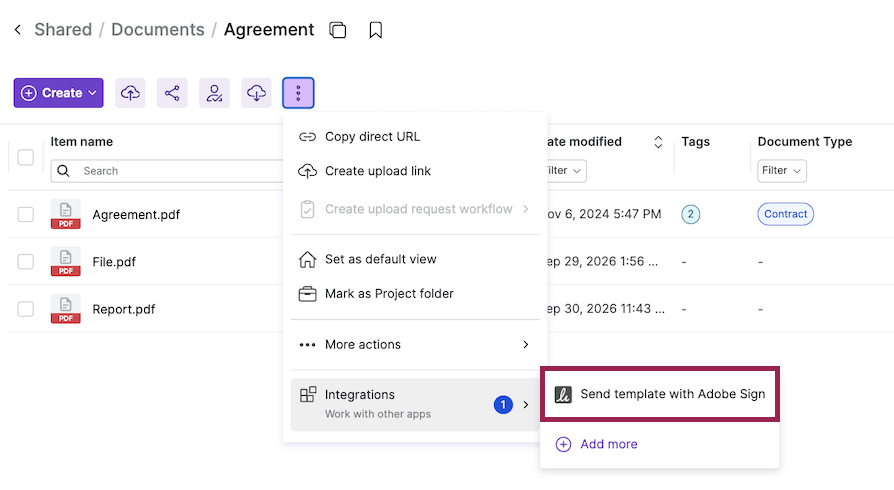Select Mark as Project folder
Image resolution: width=894 pixels, height=490 pixels.
pyautogui.click(x=415, y=294)
